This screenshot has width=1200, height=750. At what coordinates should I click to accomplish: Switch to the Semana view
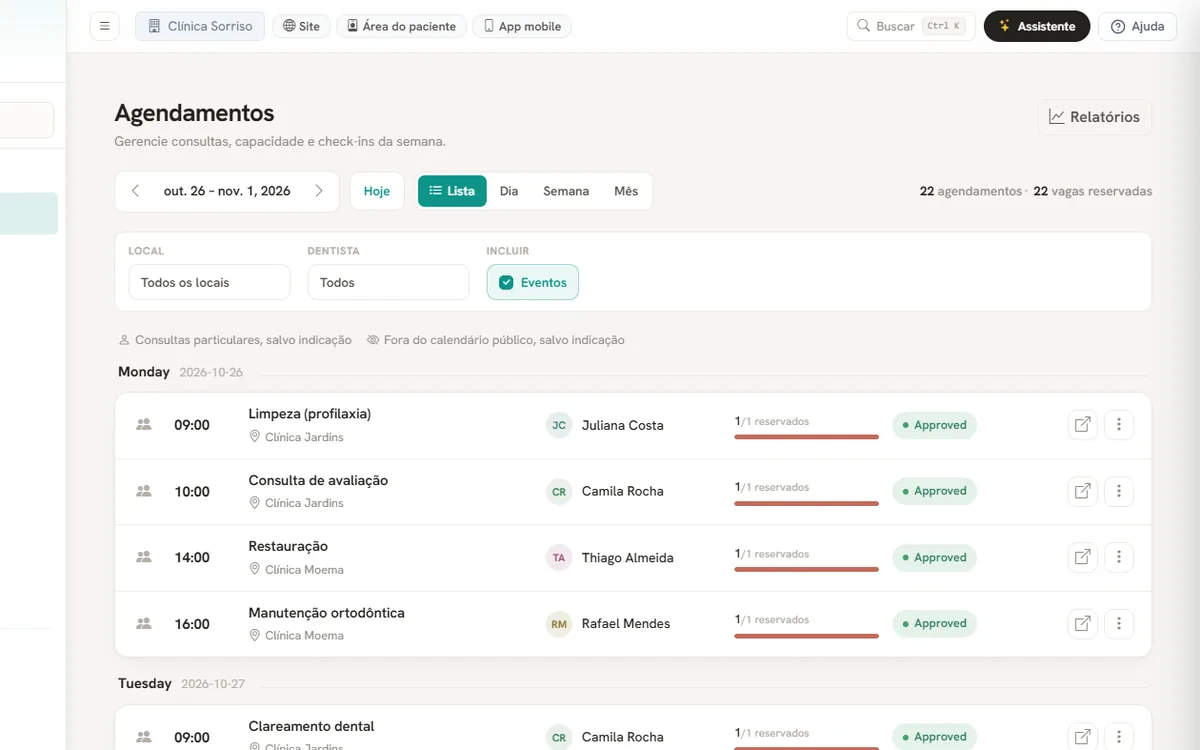(566, 191)
